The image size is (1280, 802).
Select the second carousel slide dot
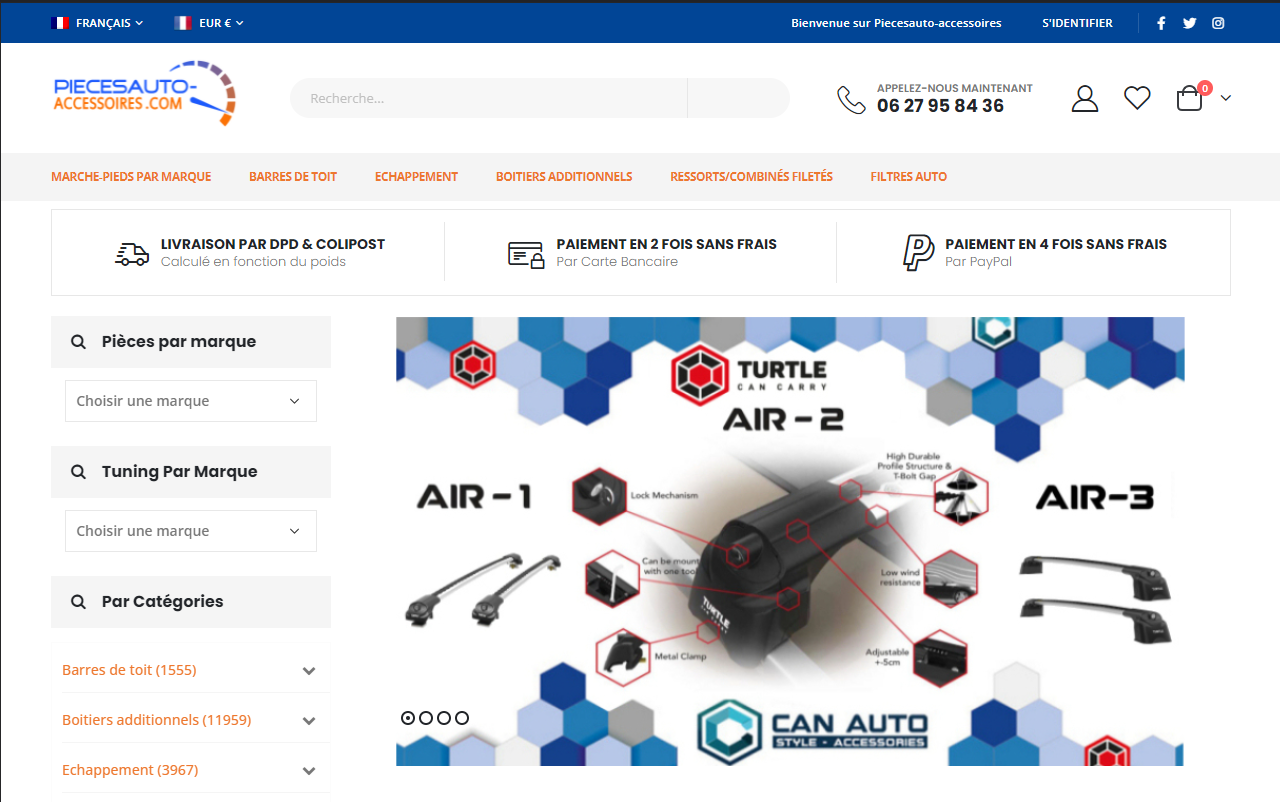(x=426, y=718)
